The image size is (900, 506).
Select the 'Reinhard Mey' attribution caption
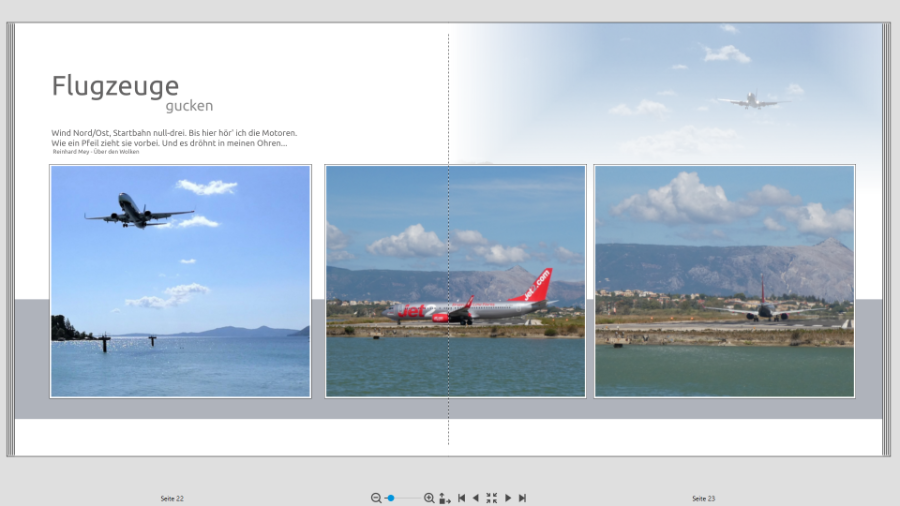click(102, 152)
